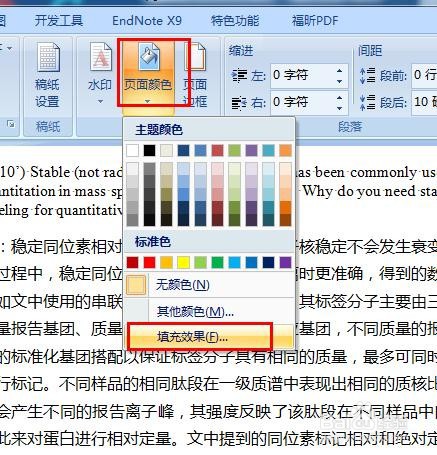The width and height of the screenshot is (437, 455).
Task: Click the right indent icon beside 右
Action: [239, 102]
